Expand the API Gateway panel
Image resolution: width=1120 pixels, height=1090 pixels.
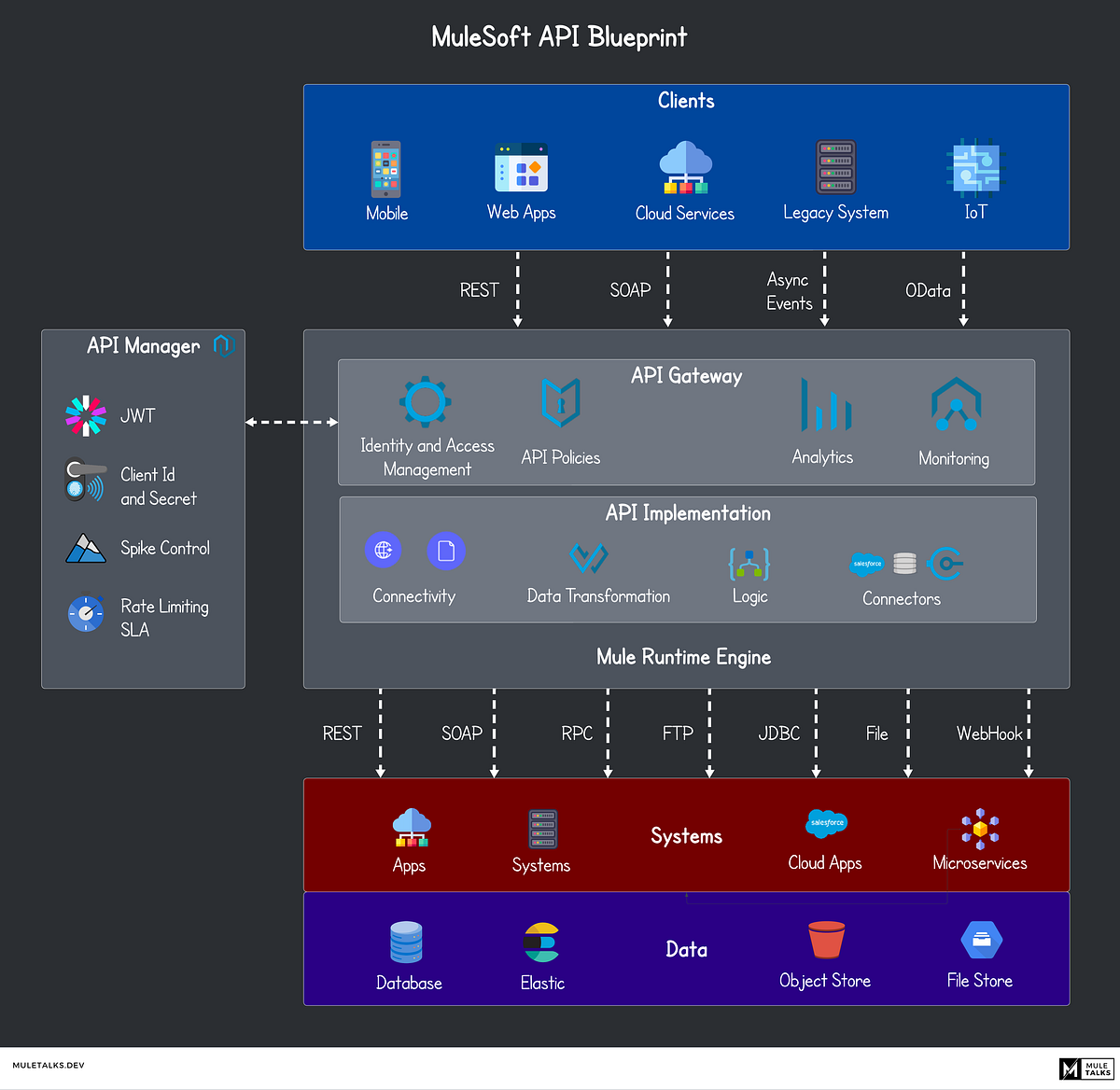(x=686, y=376)
